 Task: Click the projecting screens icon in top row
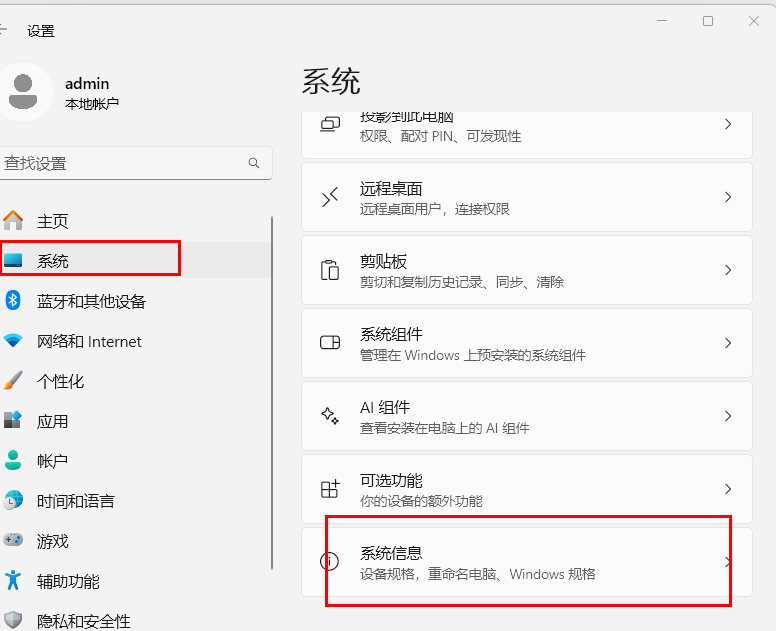coord(330,124)
